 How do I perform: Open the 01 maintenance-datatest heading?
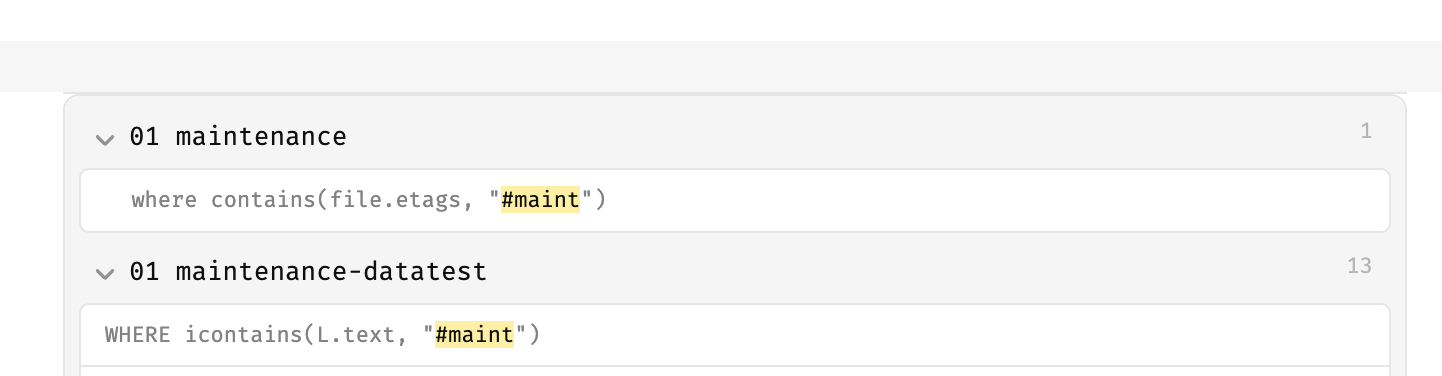tap(308, 271)
